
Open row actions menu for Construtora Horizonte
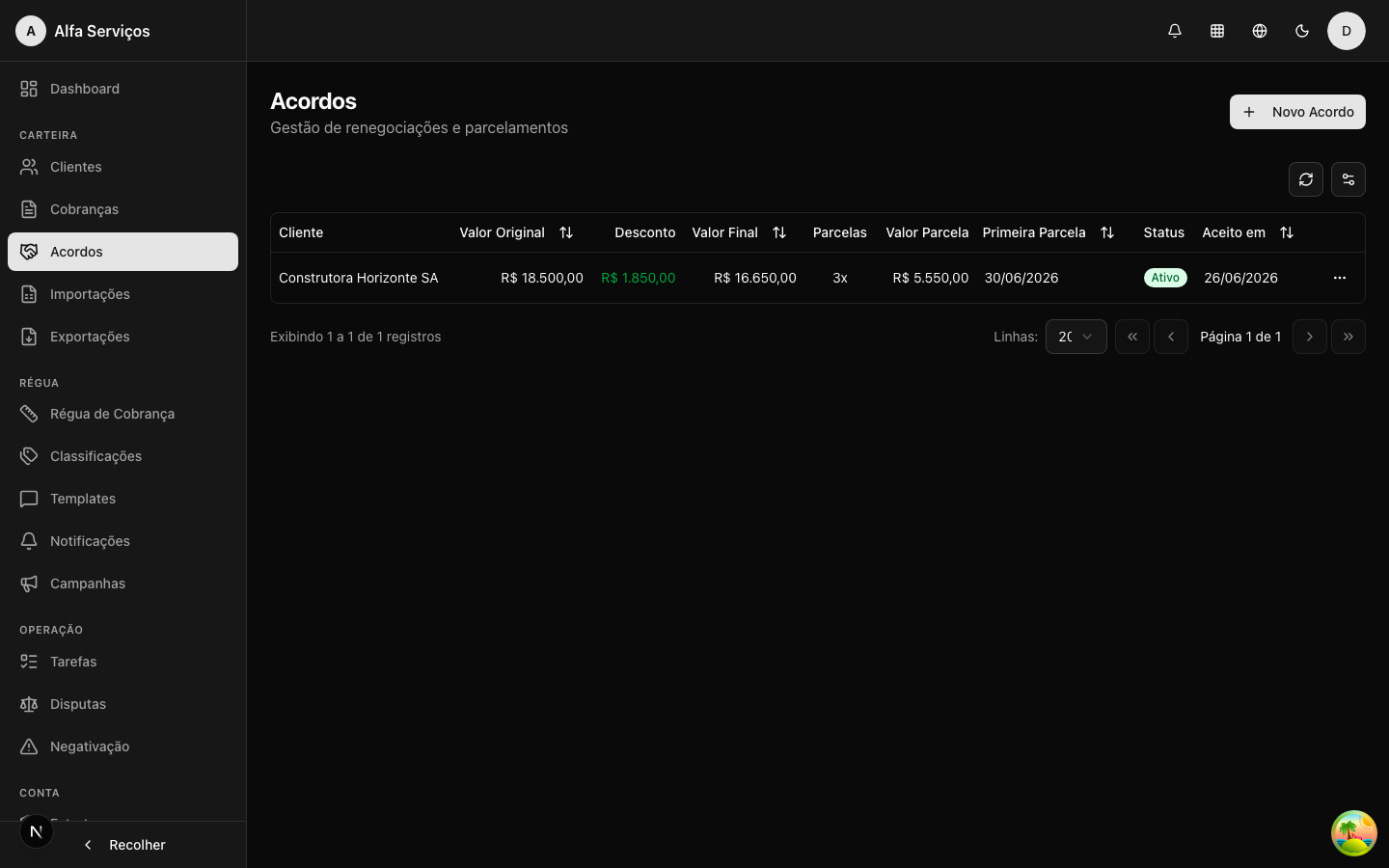tap(1340, 278)
